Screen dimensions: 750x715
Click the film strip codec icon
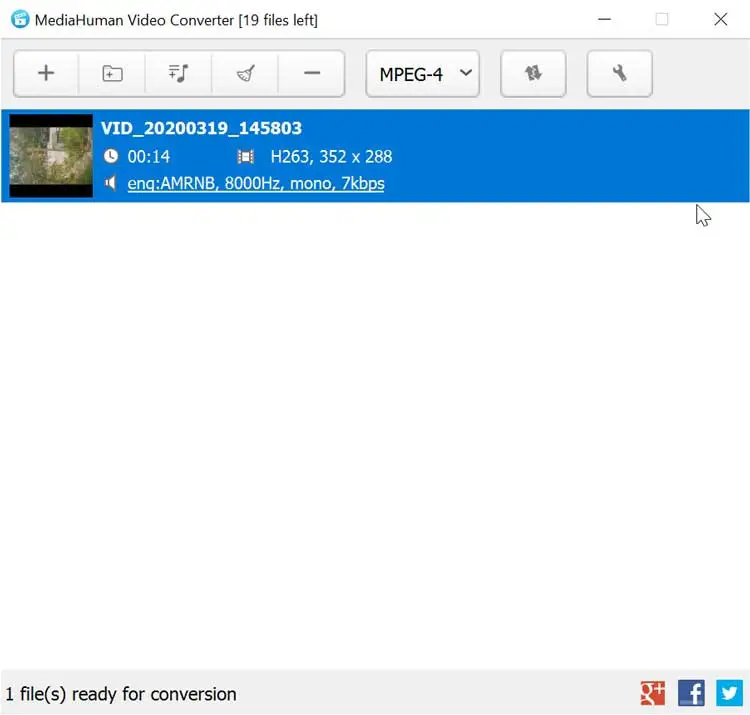pyautogui.click(x=246, y=156)
